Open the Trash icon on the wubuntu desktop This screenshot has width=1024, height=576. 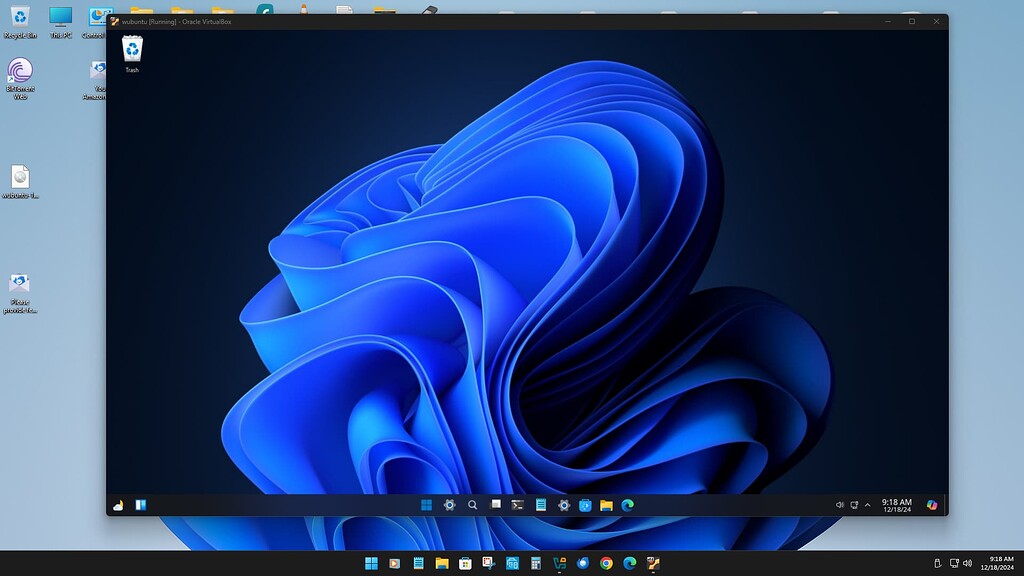coord(131,48)
